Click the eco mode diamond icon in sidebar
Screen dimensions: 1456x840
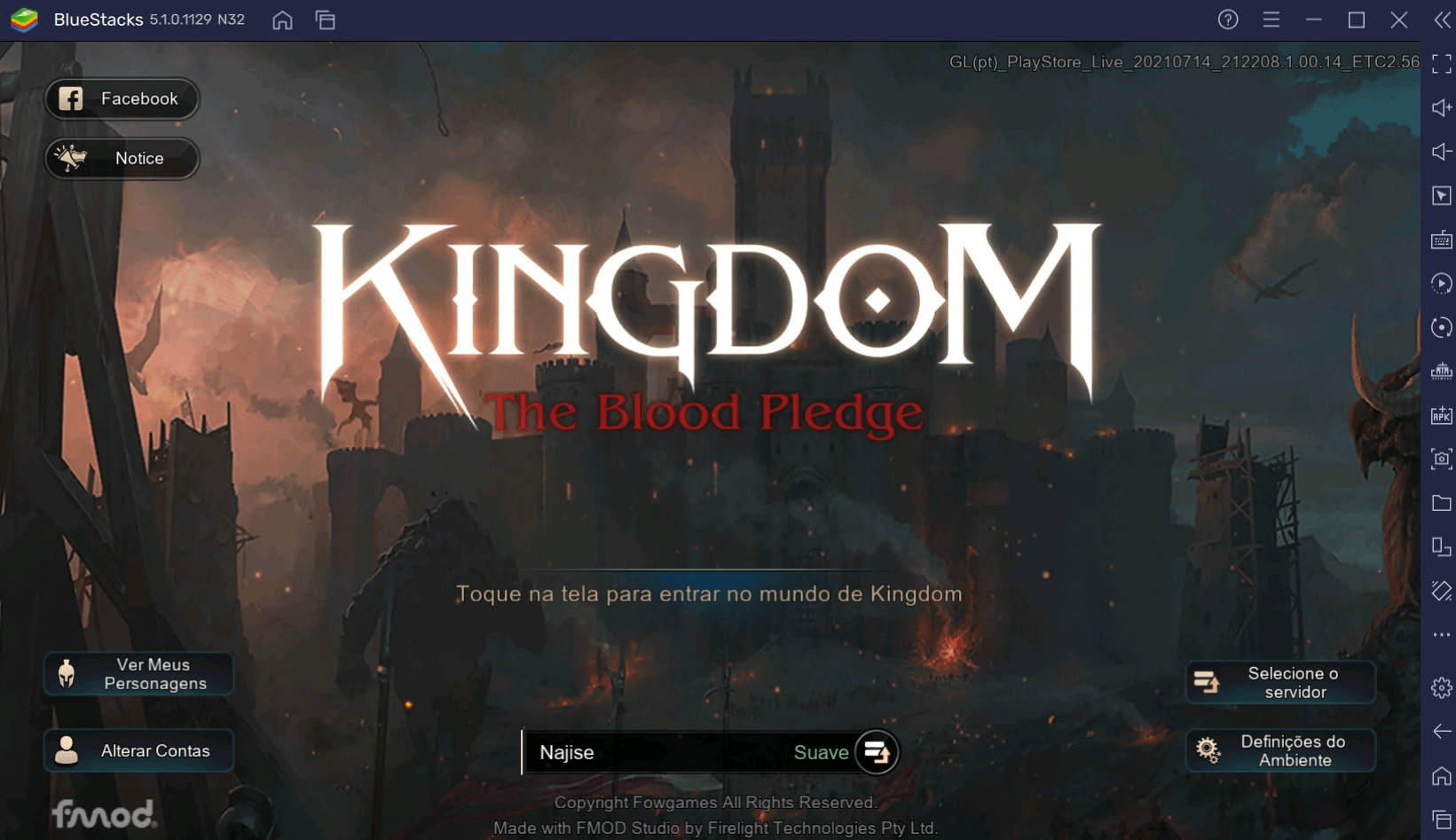pos(1442,591)
